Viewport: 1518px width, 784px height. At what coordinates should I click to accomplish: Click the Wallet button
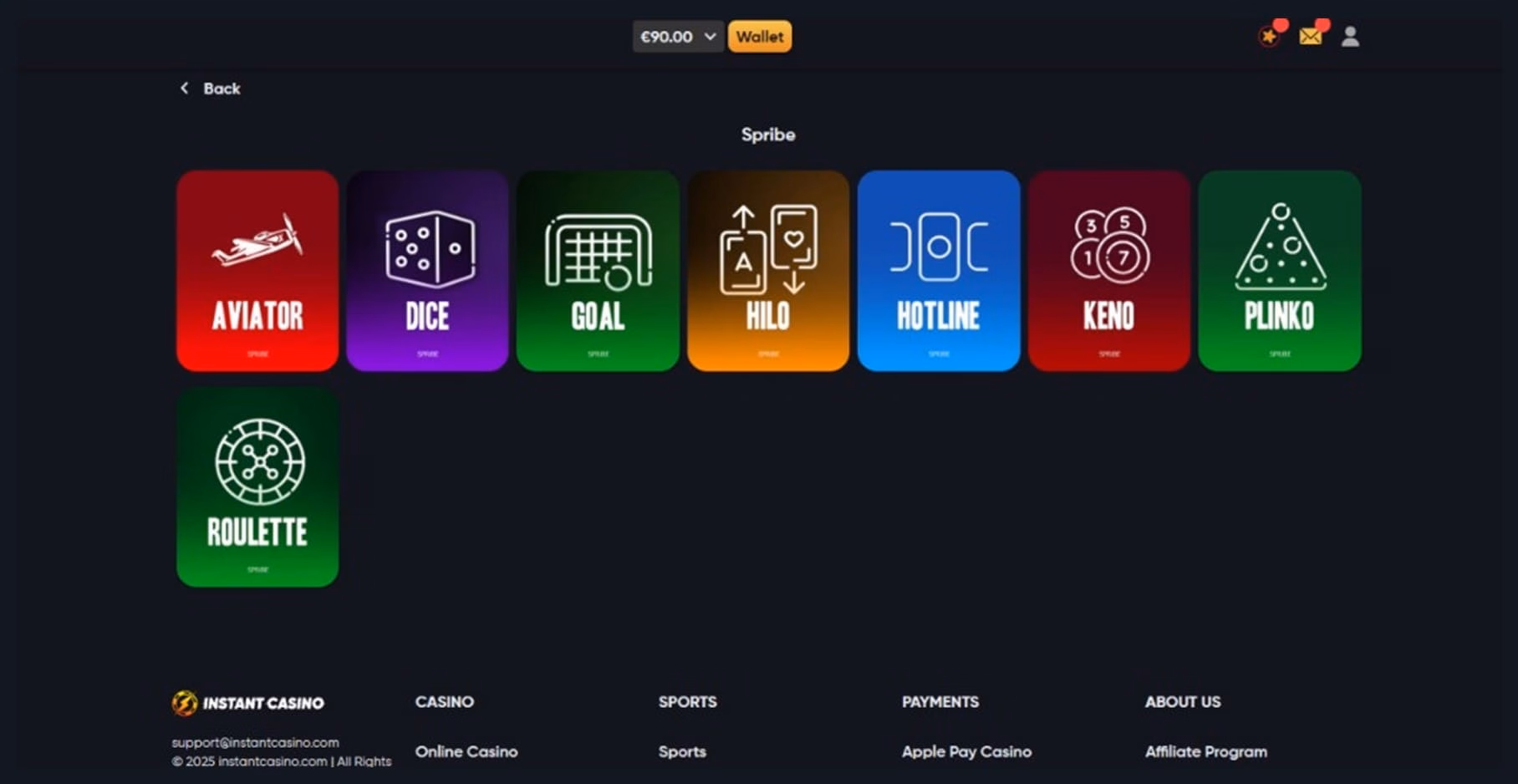(760, 37)
